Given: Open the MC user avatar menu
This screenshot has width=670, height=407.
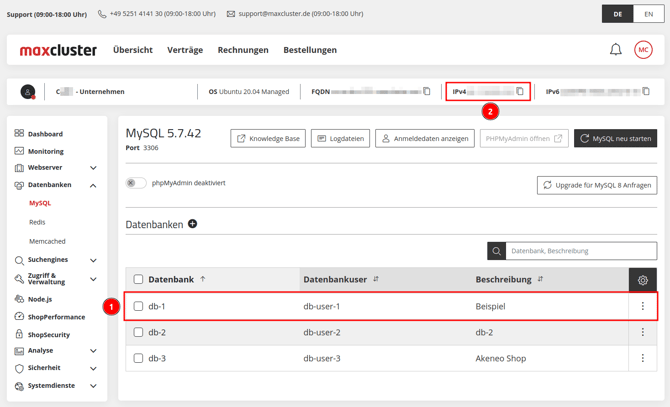Looking at the screenshot, I should (643, 50).
